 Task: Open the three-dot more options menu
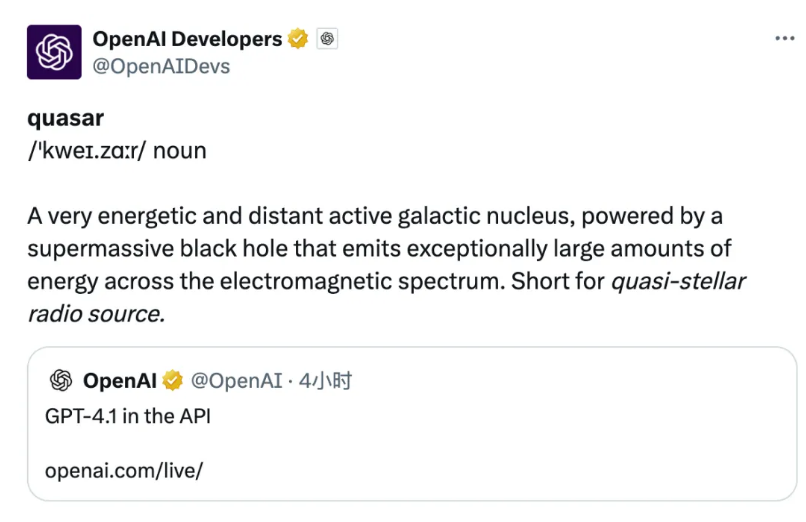point(785,39)
